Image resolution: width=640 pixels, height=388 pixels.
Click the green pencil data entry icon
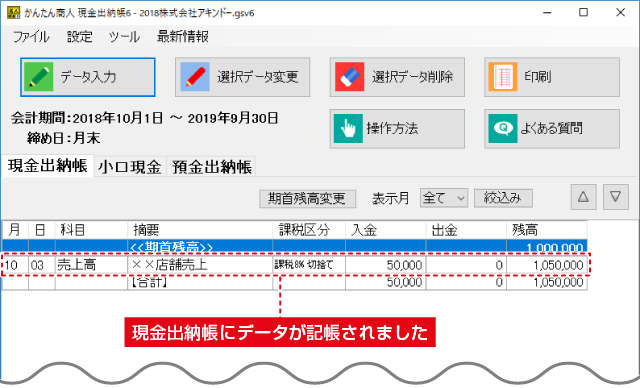click(38, 77)
